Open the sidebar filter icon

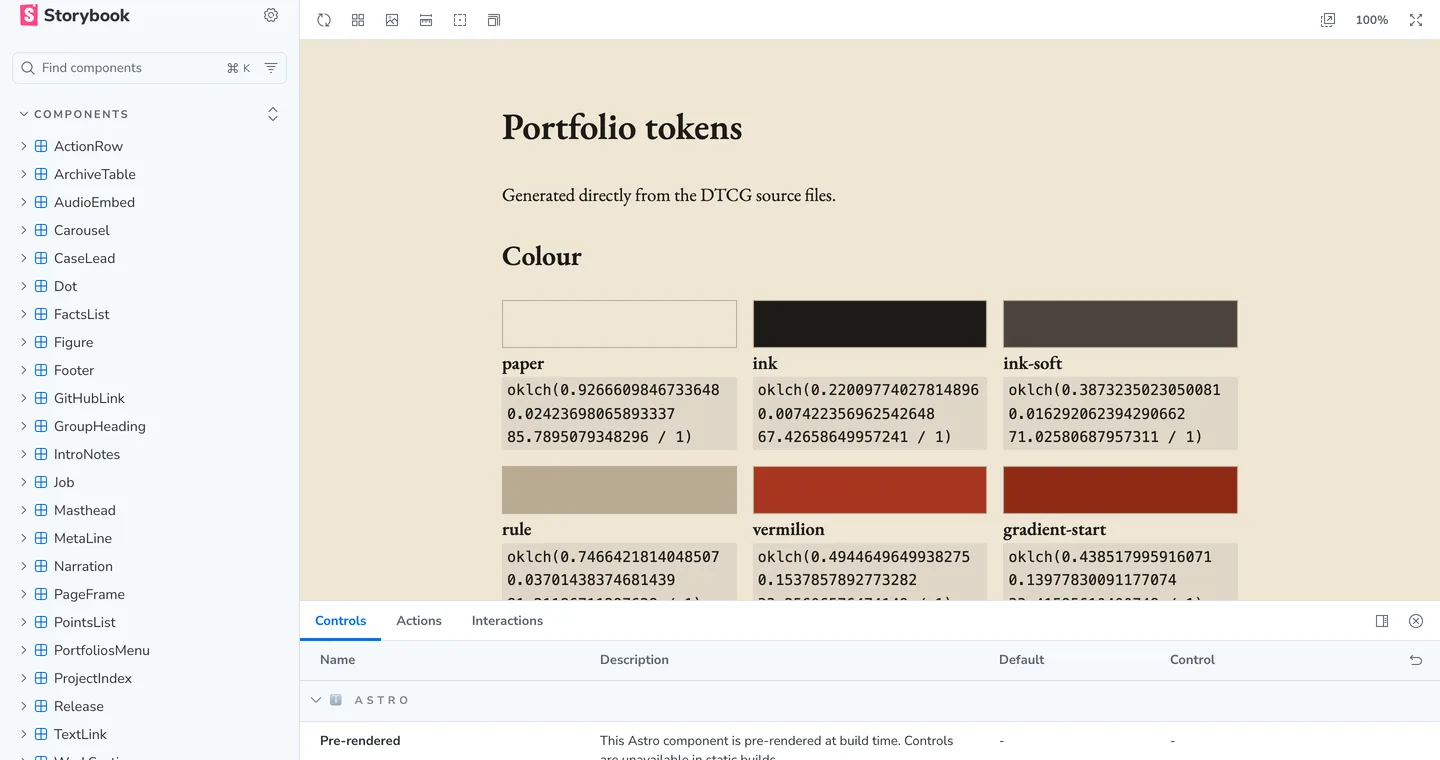click(x=271, y=68)
